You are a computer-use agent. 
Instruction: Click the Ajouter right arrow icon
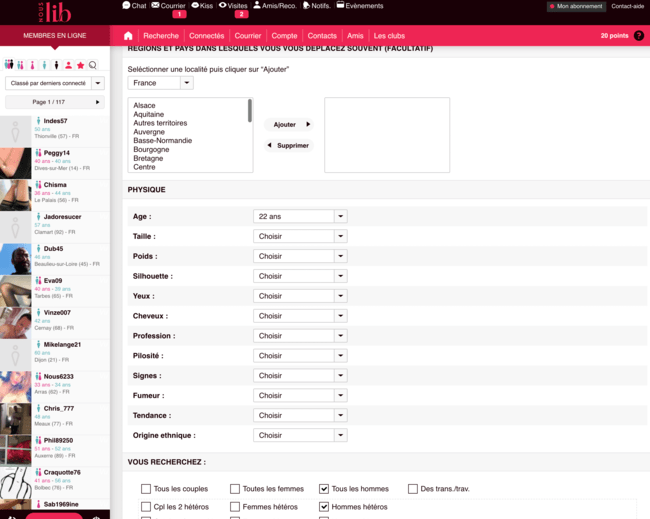(308, 124)
